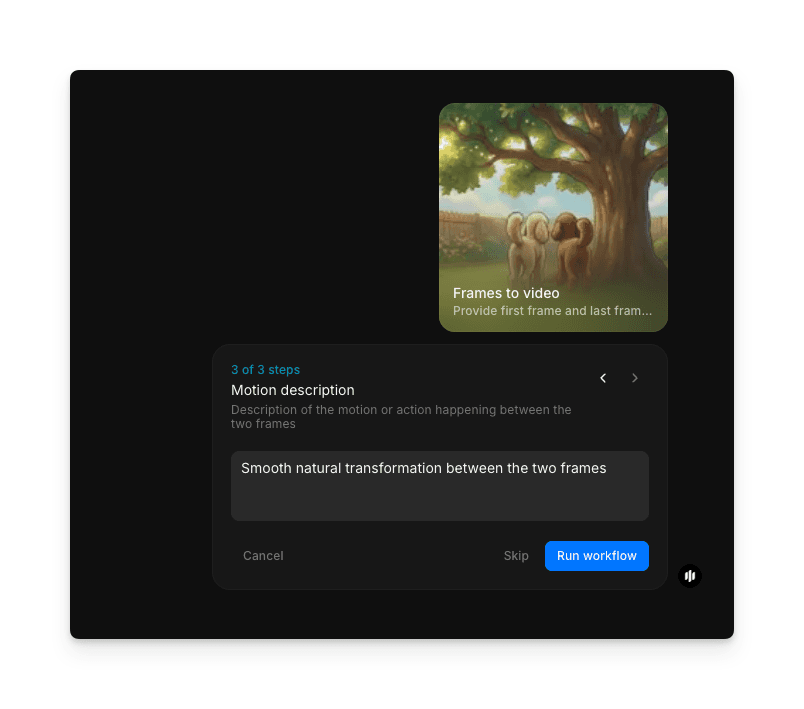Run the workflow with the blue button
804x709 pixels.
coord(596,556)
